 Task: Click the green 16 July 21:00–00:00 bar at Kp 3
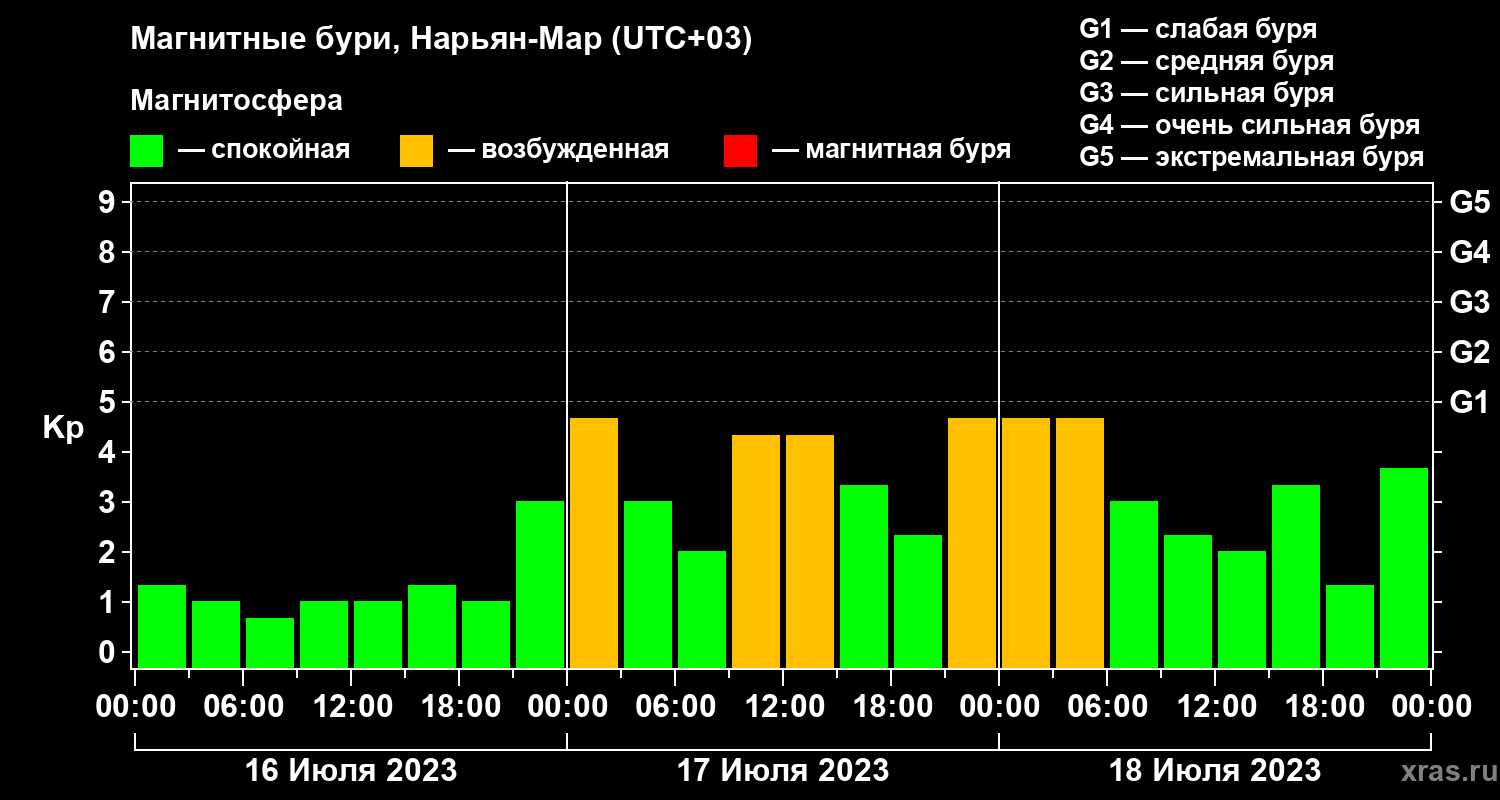point(540,584)
